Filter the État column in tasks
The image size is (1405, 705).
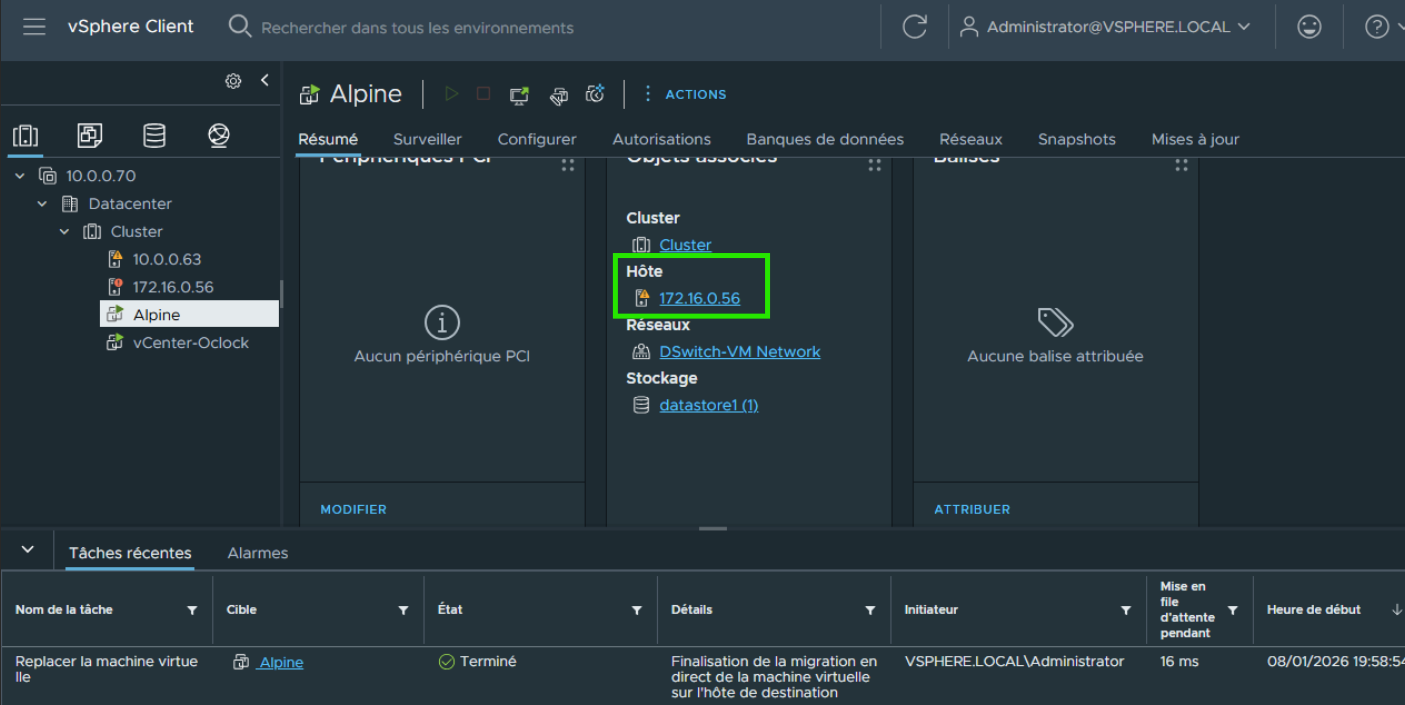(x=636, y=610)
